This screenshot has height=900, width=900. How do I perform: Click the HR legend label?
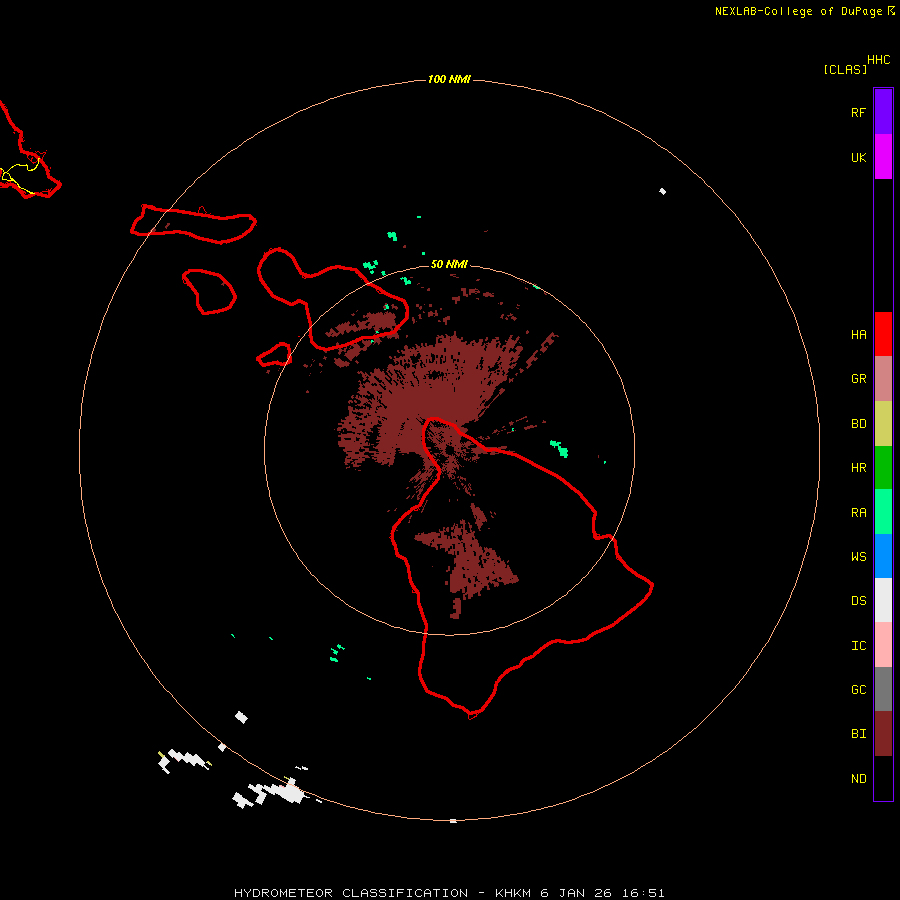click(859, 468)
